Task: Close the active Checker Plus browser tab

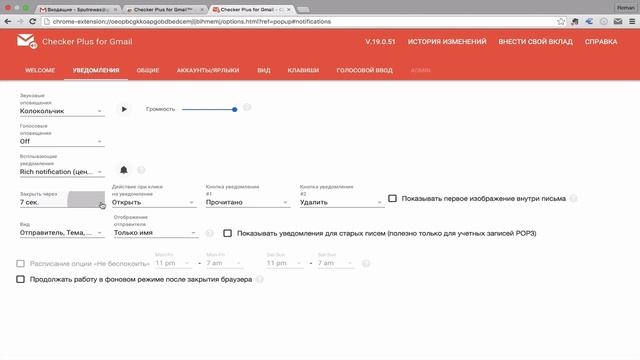Action: pyautogui.click(x=288, y=9)
